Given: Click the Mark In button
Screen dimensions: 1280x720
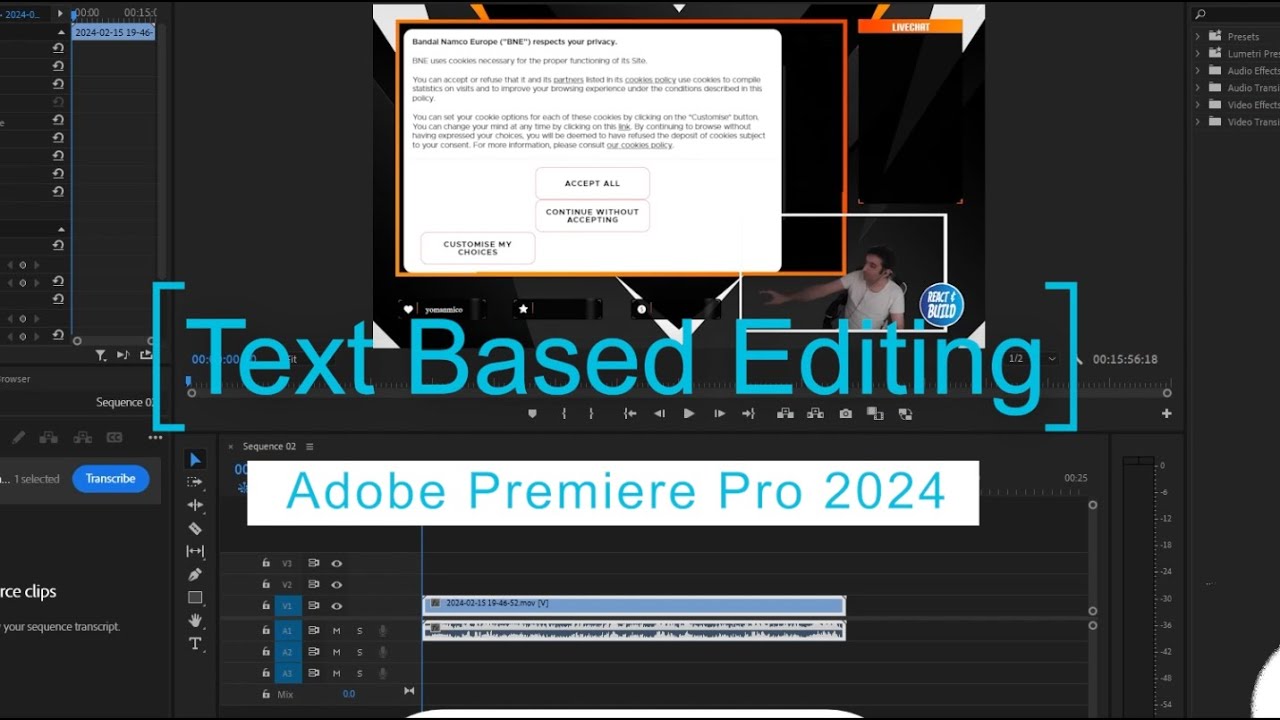Looking at the screenshot, I should coord(564,413).
